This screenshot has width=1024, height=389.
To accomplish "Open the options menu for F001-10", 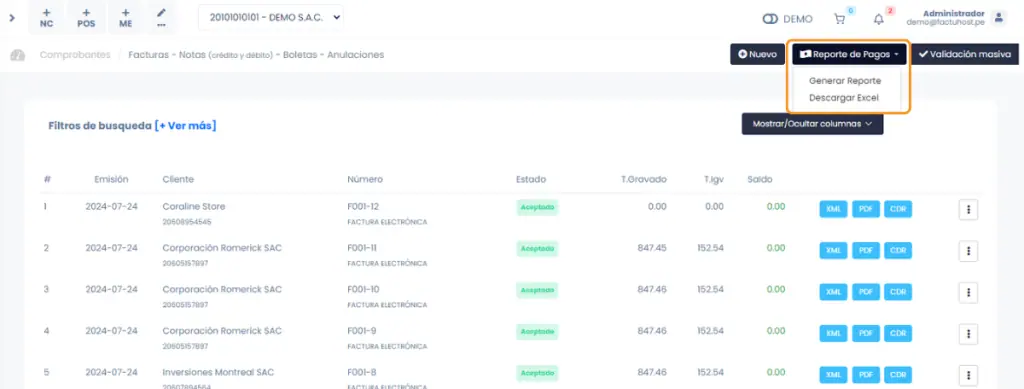I will pos(968,292).
